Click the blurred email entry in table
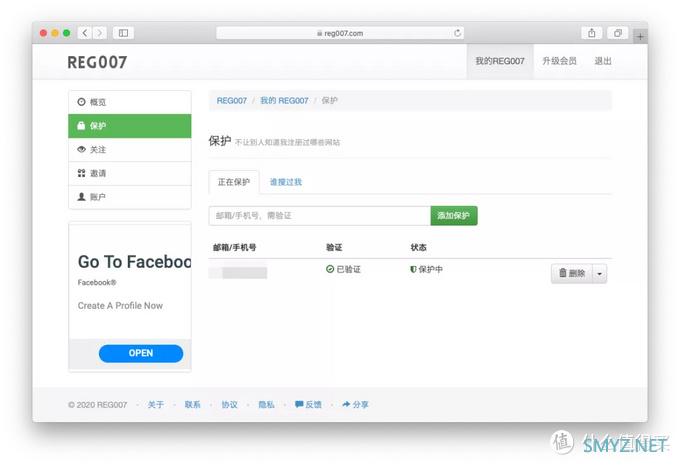Viewport: 680px width, 465px height. tap(238, 273)
